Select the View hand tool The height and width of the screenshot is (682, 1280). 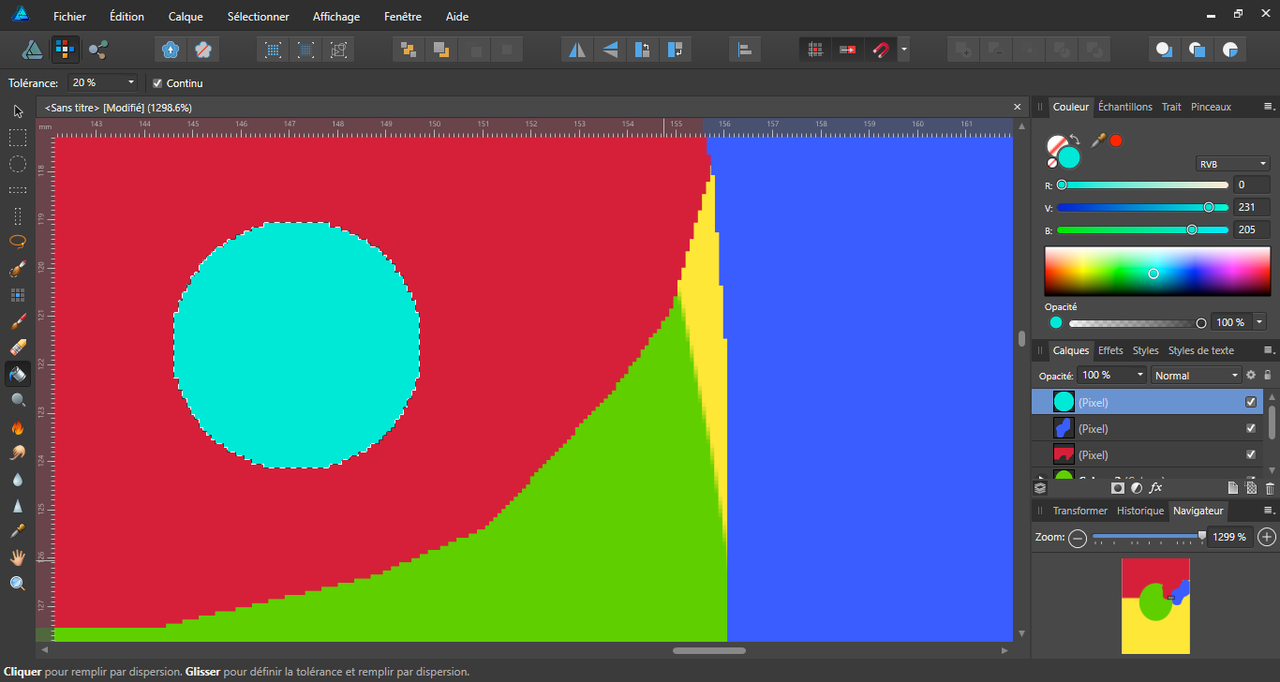pyautogui.click(x=17, y=557)
